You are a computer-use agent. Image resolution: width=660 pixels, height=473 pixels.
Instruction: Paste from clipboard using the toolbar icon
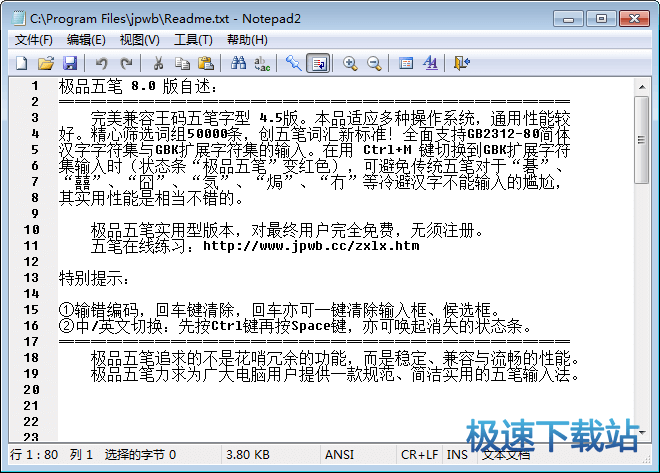coord(205,63)
